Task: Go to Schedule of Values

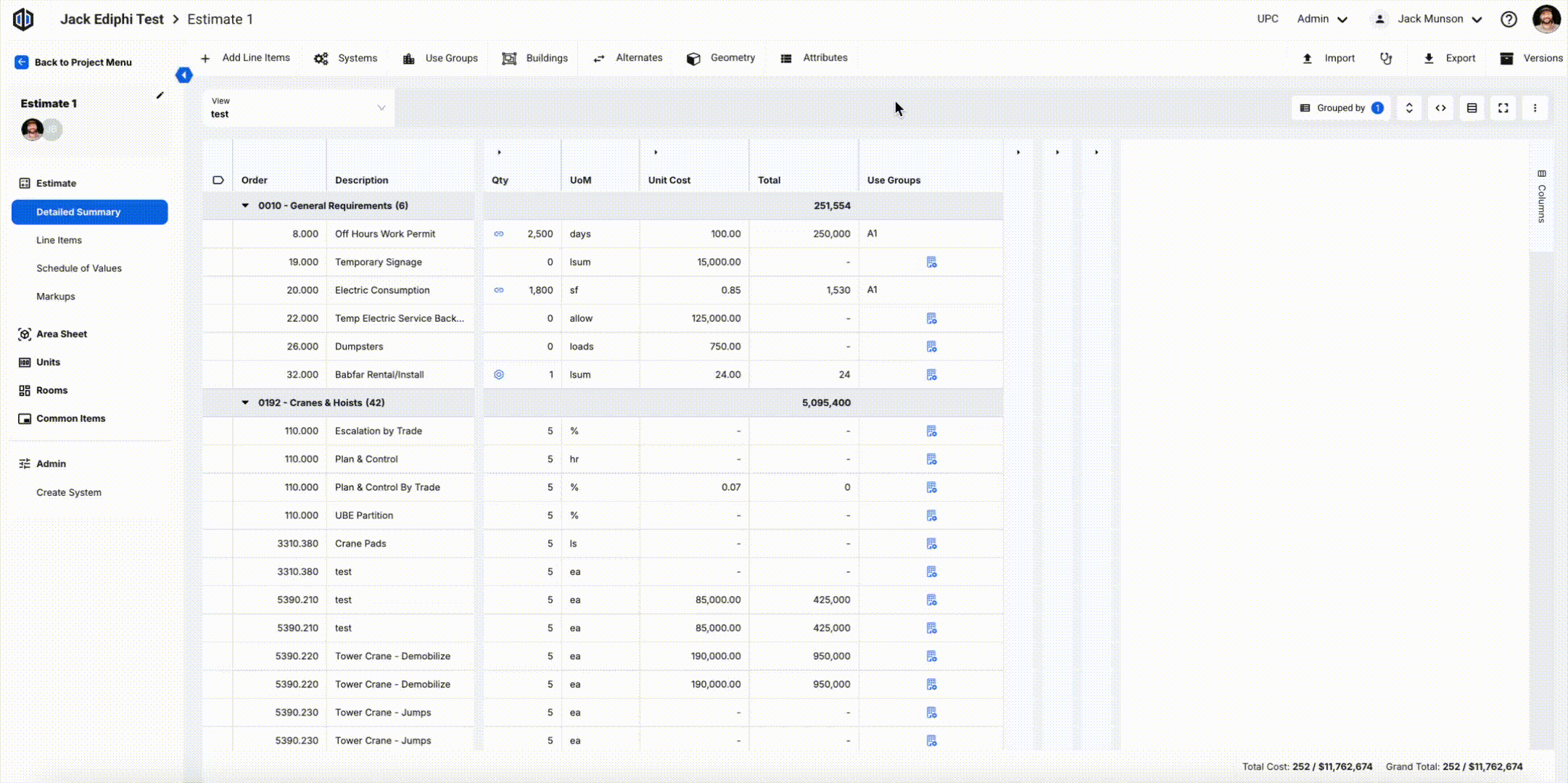Action: [x=79, y=268]
